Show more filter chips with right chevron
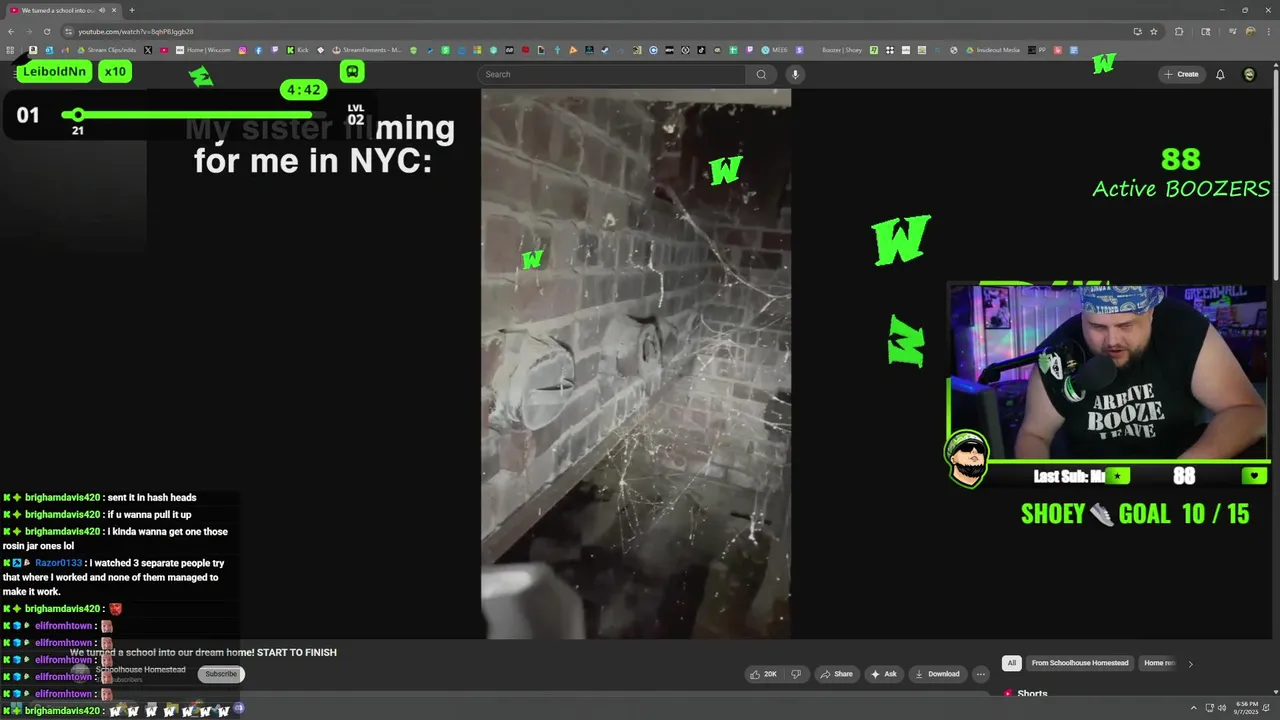The height and width of the screenshot is (720, 1280). 1190,663
